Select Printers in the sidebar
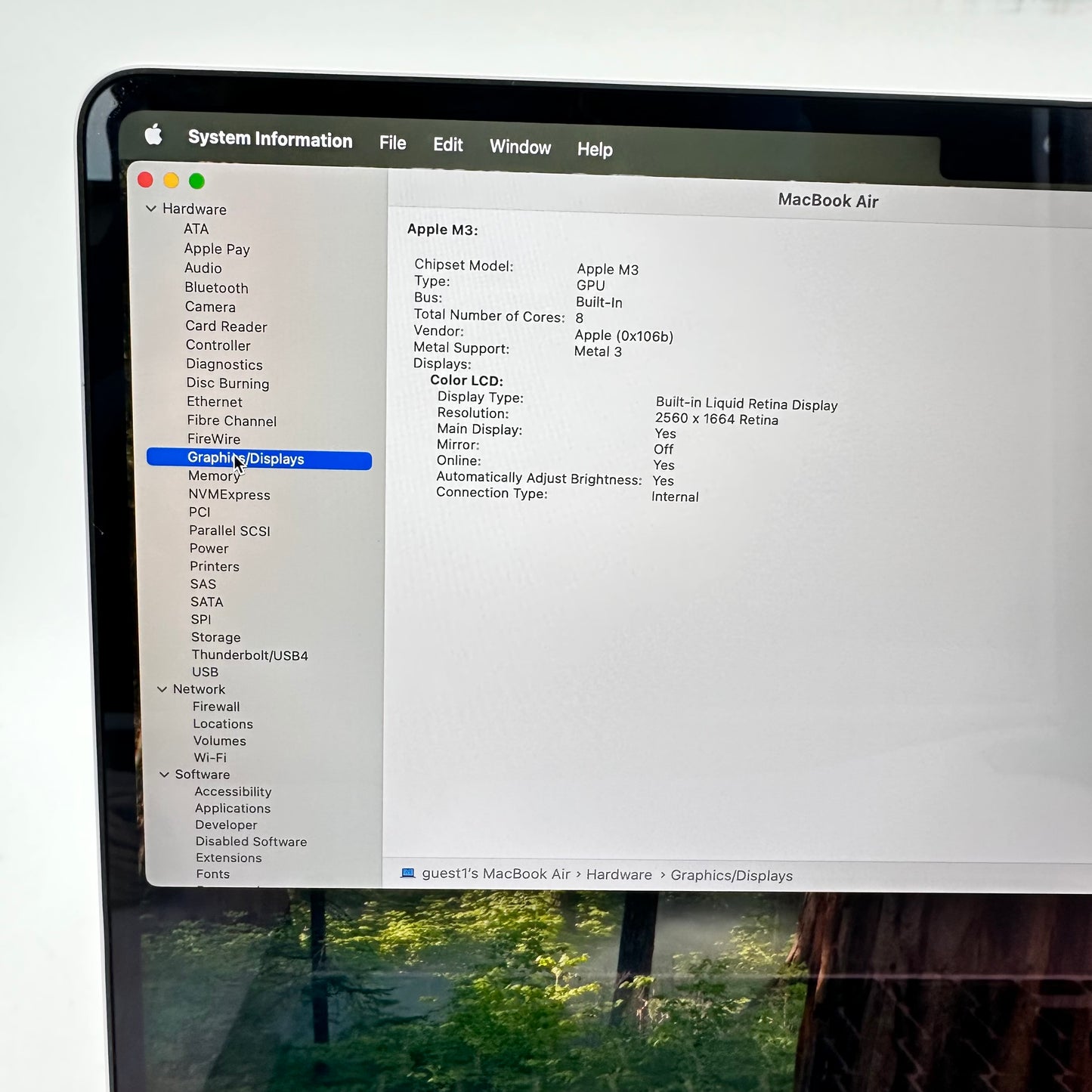 tap(215, 567)
